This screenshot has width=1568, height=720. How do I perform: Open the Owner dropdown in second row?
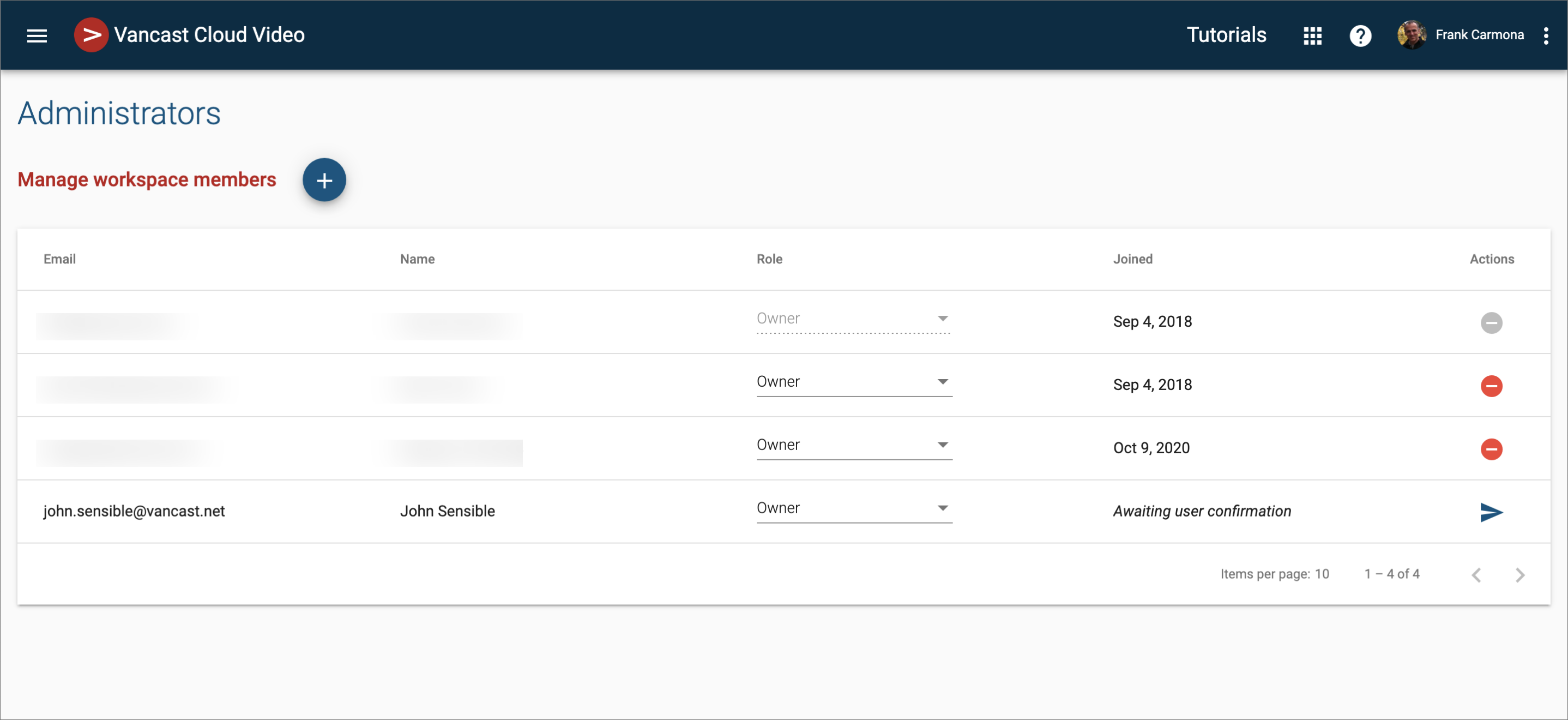[853, 381]
